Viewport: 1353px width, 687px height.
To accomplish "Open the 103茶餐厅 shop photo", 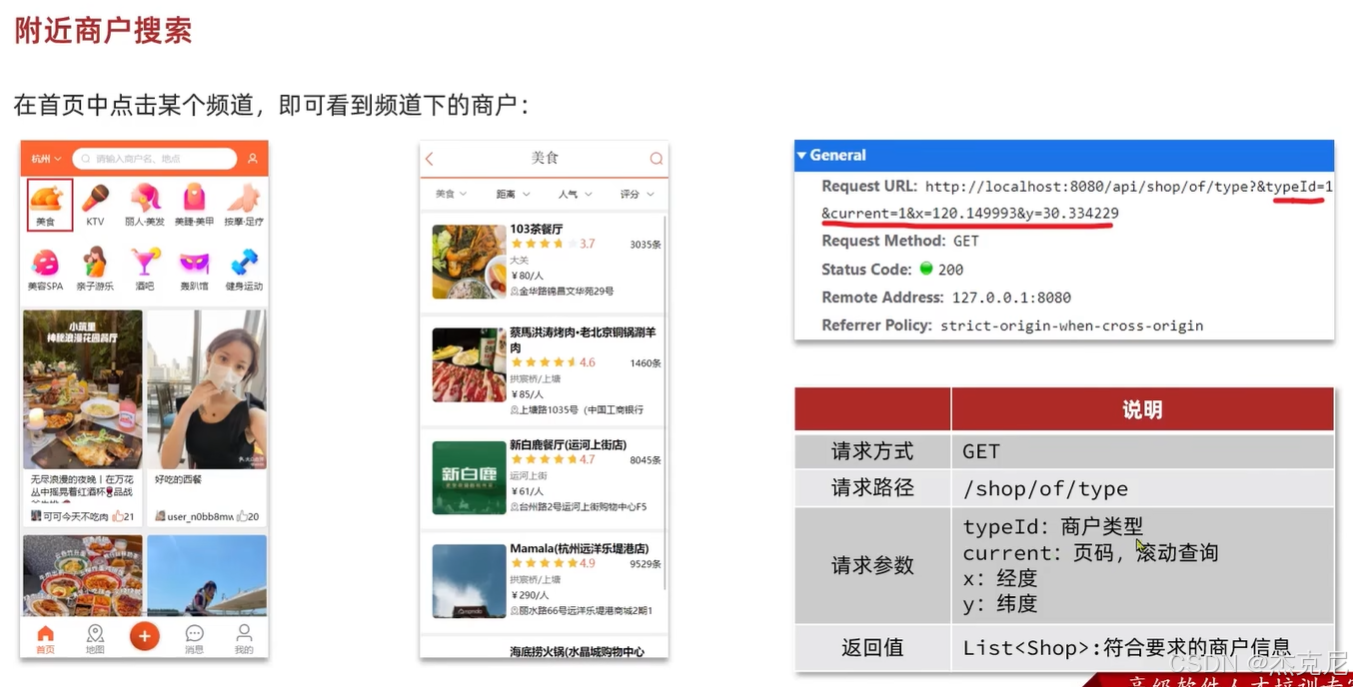I will click(469, 262).
